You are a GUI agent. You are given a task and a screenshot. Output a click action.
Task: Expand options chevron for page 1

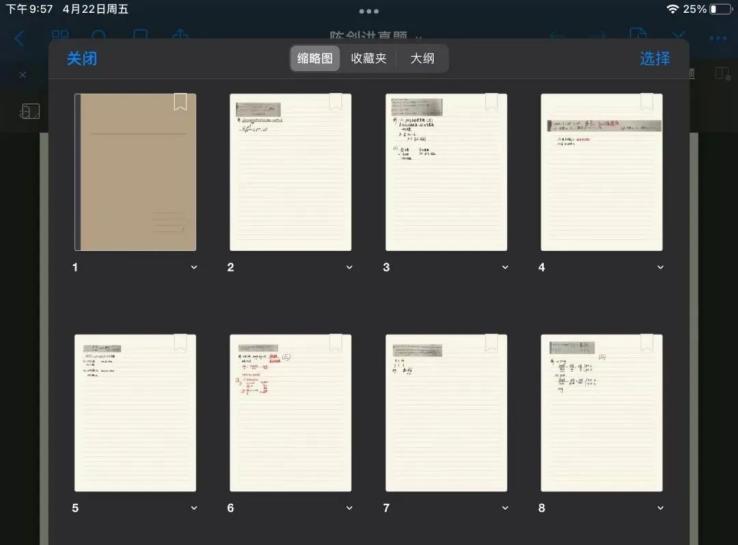(194, 268)
